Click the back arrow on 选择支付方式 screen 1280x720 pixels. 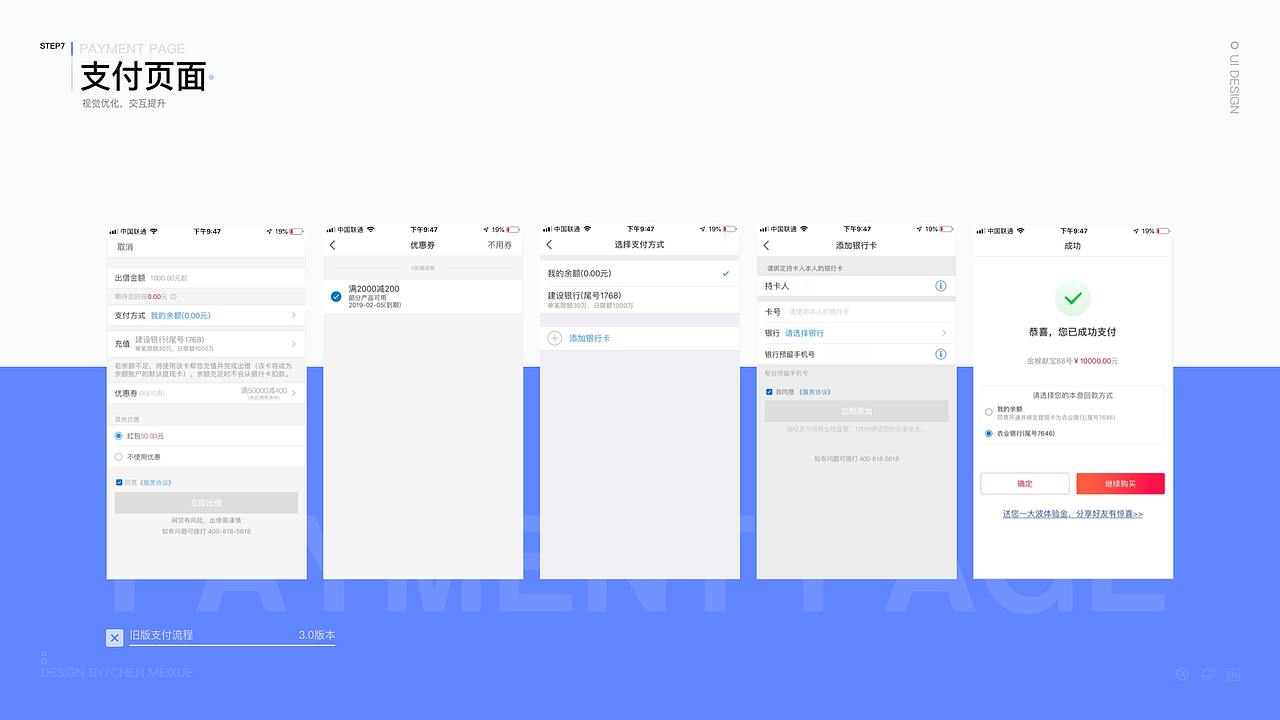(x=548, y=243)
